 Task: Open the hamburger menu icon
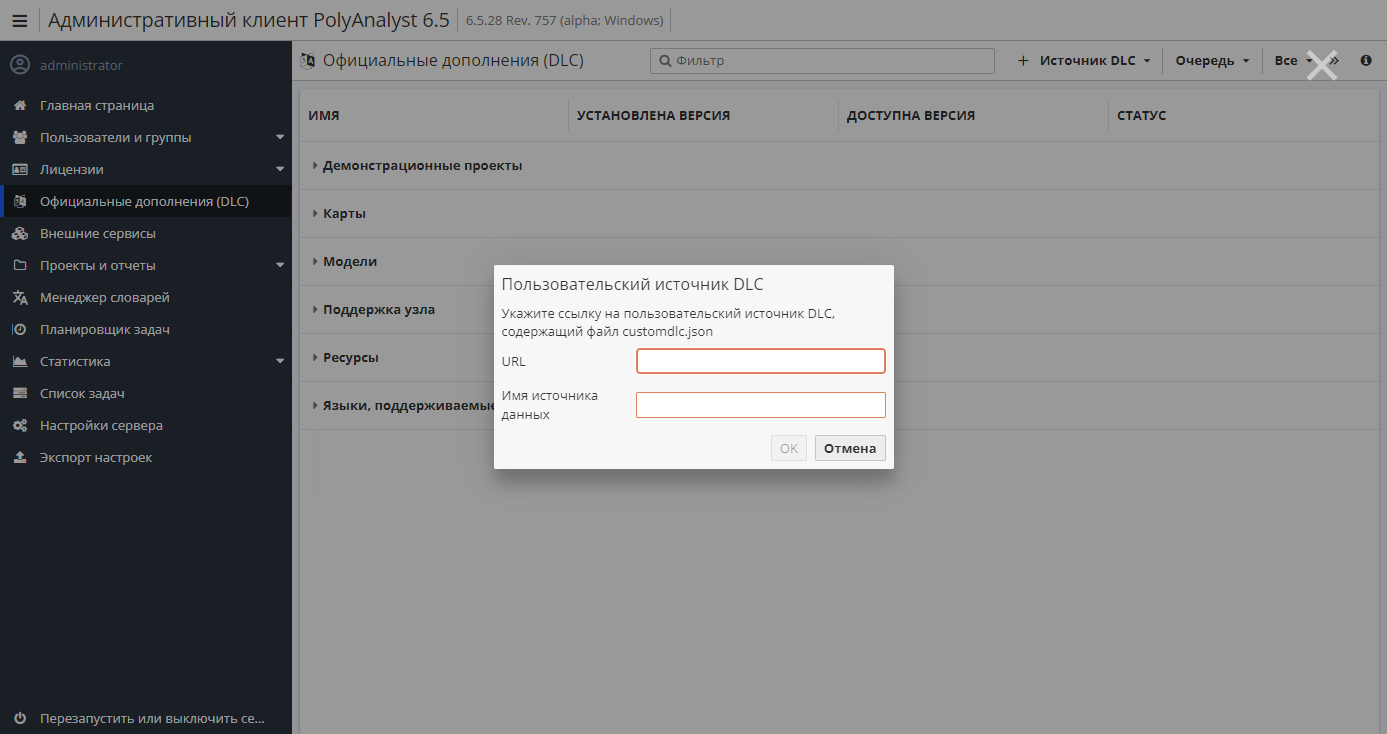20,20
